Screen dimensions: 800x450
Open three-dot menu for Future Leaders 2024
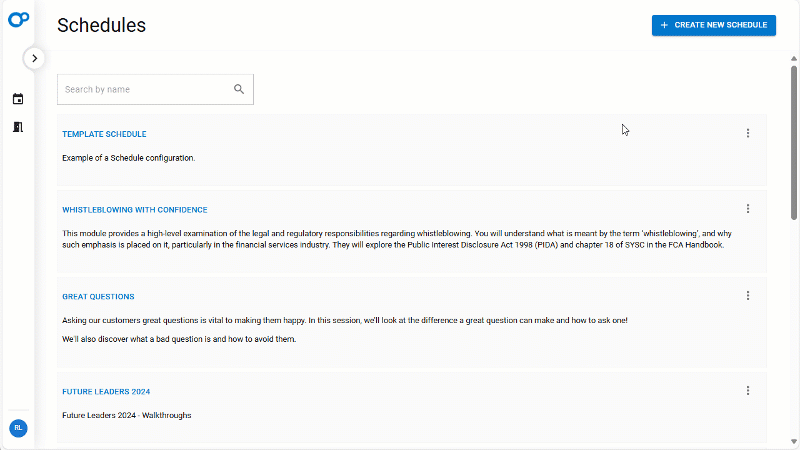point(748,391)
